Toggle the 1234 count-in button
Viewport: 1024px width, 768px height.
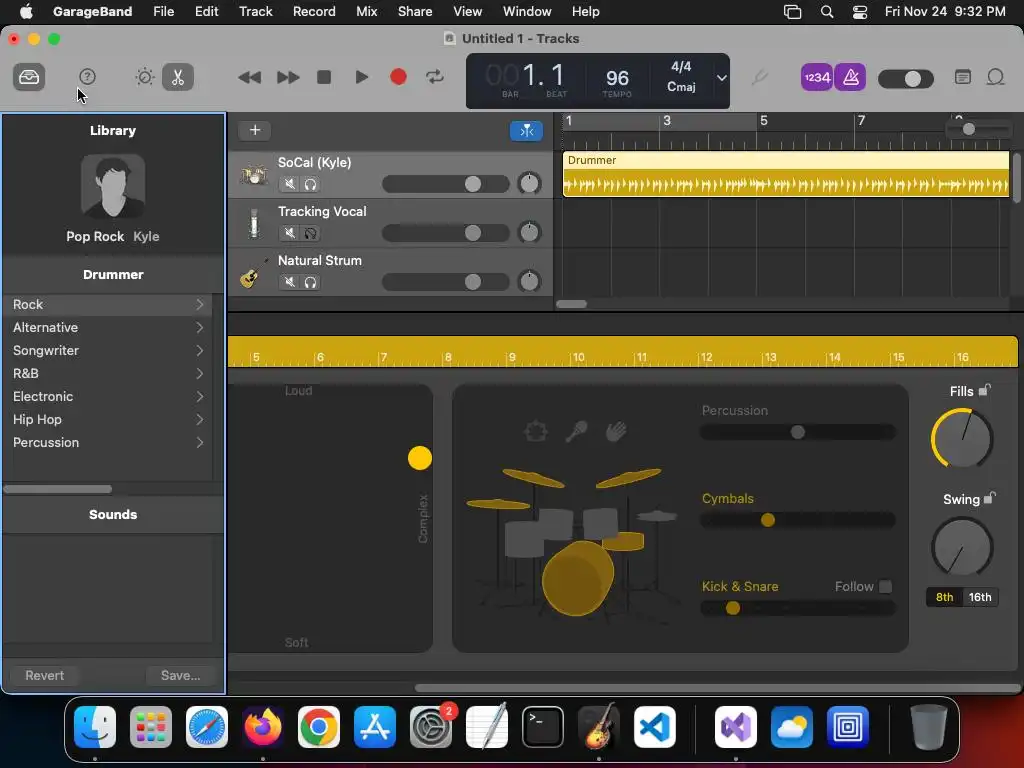coord(817,78)
